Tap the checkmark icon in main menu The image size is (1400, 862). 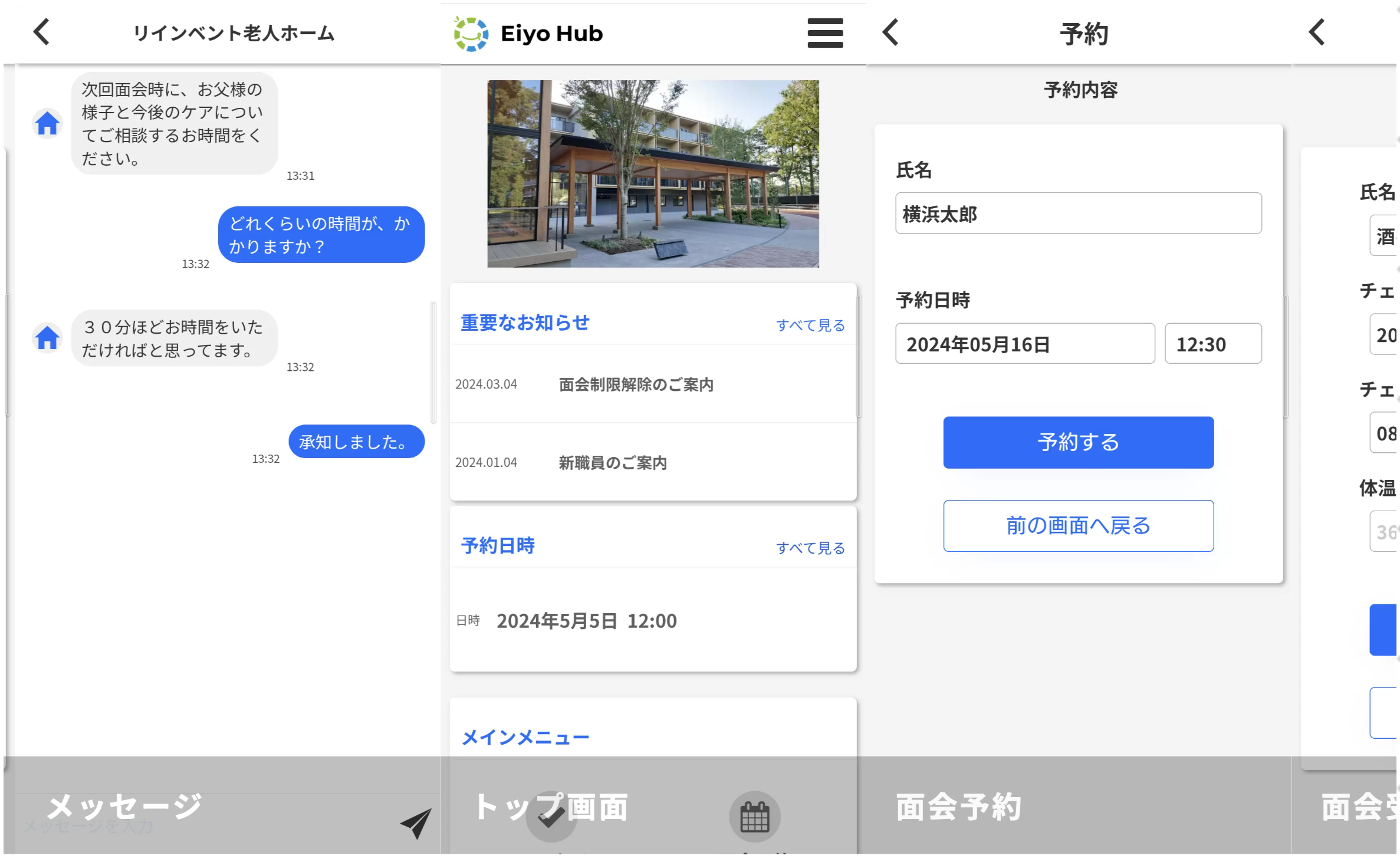click(550, 818)
